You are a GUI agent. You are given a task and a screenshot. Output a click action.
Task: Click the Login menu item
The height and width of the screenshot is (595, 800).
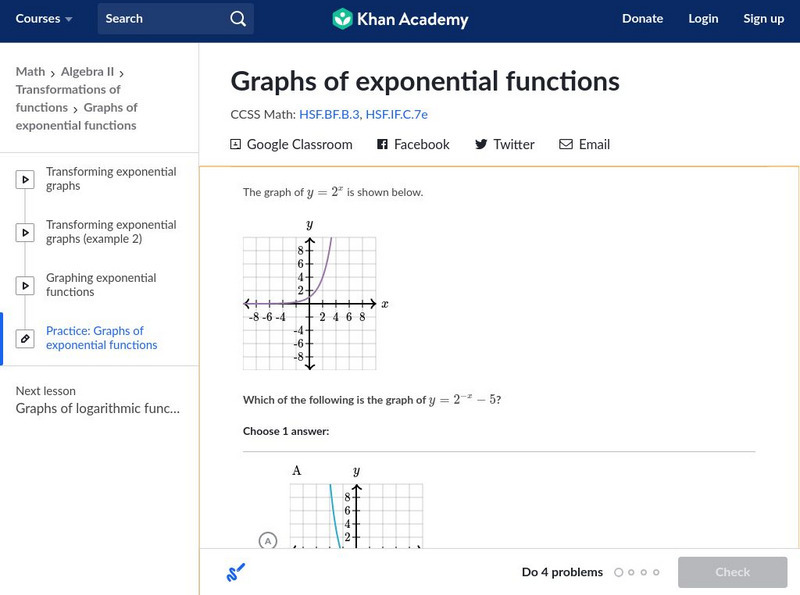coord(703,19)
